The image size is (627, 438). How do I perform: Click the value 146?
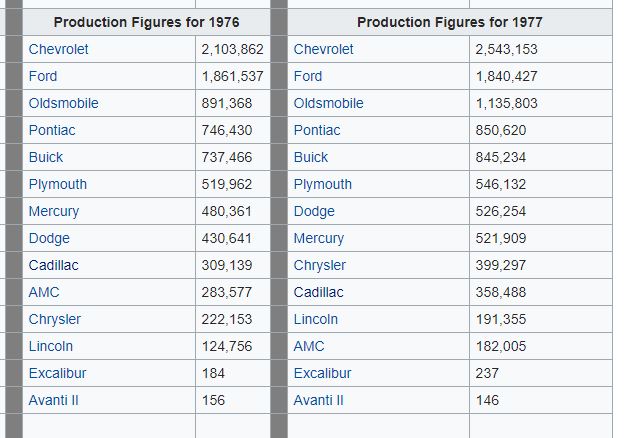point(487,400)
